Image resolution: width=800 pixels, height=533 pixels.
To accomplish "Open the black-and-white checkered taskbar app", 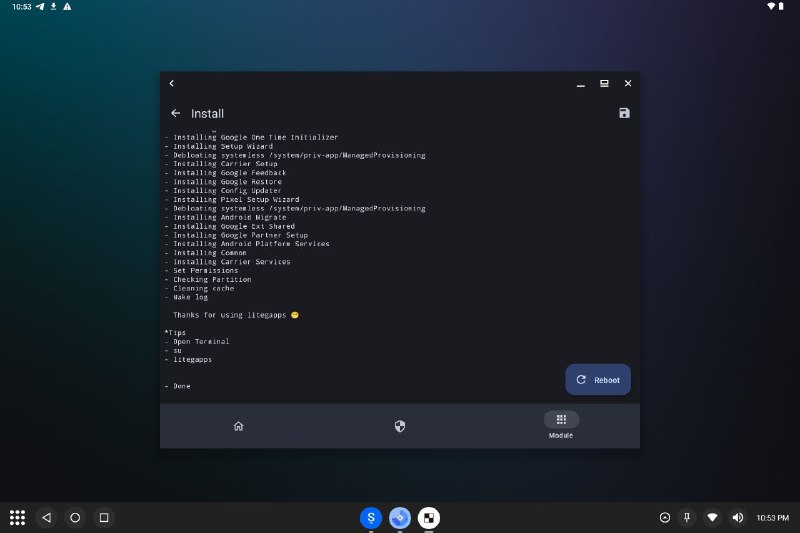I will click(429, 518).
